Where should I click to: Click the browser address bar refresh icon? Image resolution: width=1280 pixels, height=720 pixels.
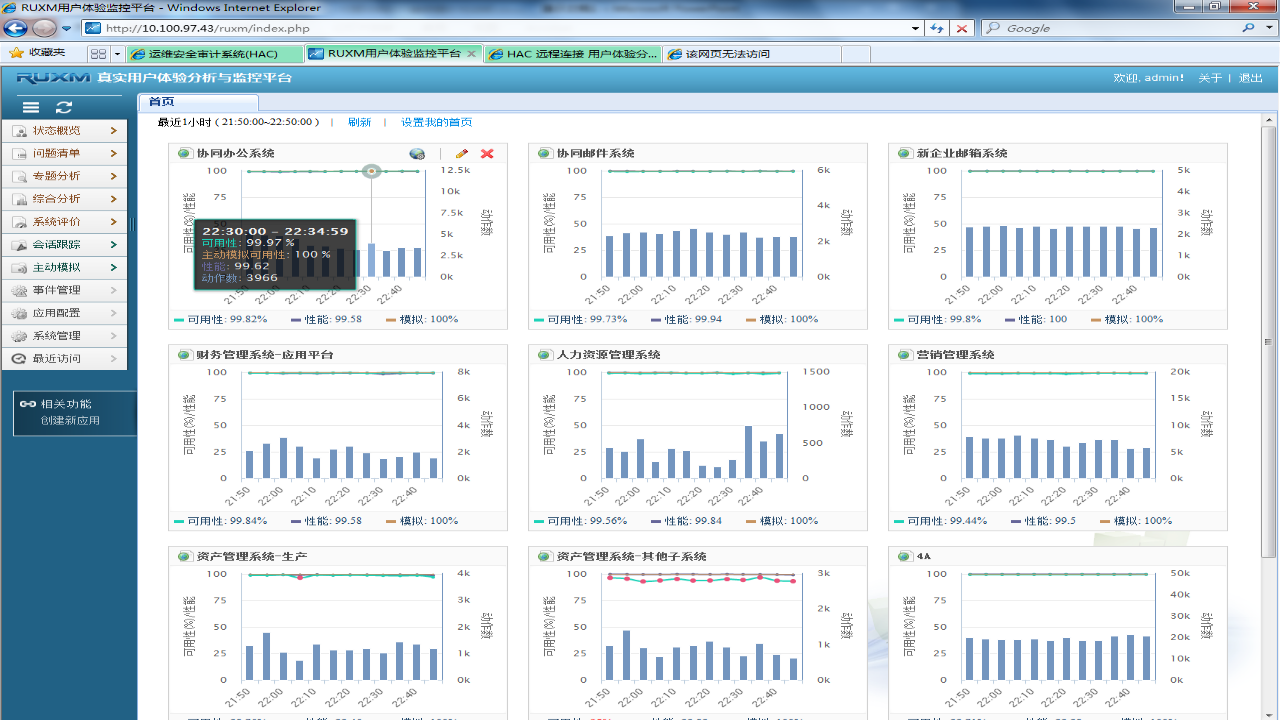(937, 28)
